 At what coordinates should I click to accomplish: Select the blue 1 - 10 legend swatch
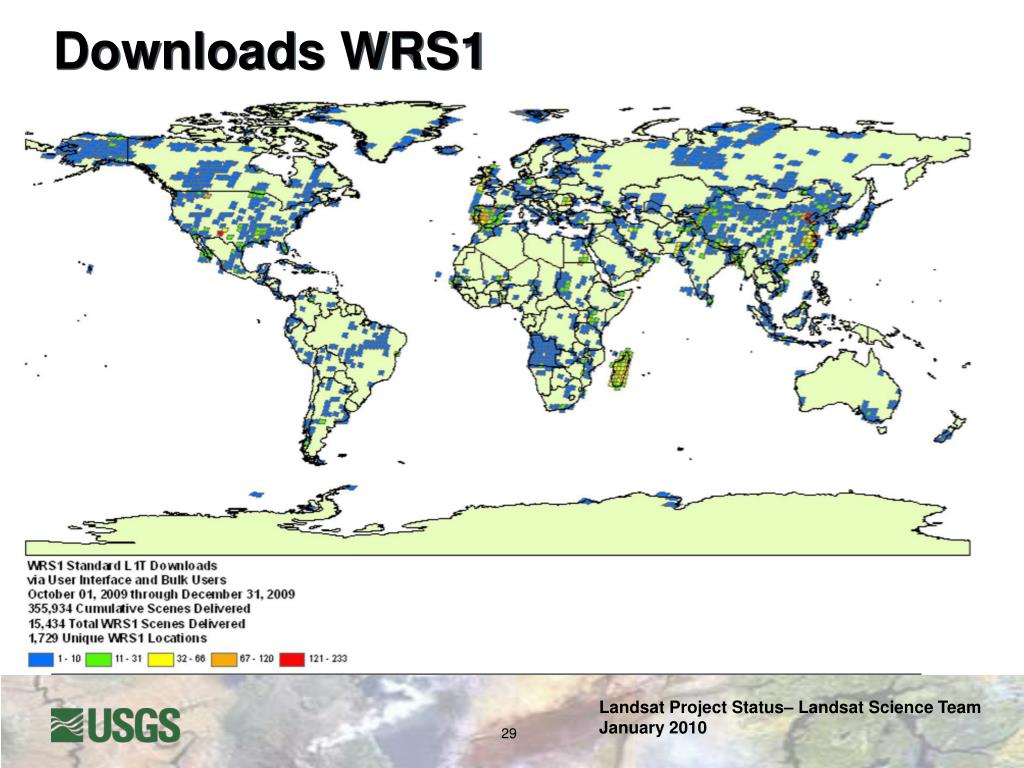click(40, 659)
